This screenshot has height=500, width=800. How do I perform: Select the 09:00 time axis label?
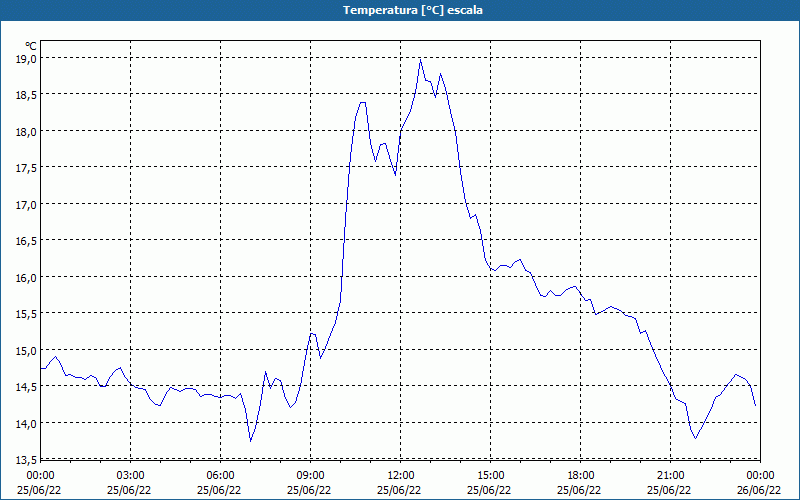pyautogui.click(x=310, y=476)
